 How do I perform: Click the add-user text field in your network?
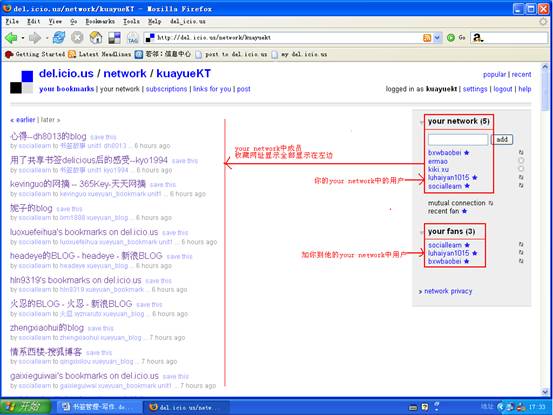click(x=458, y=140)
